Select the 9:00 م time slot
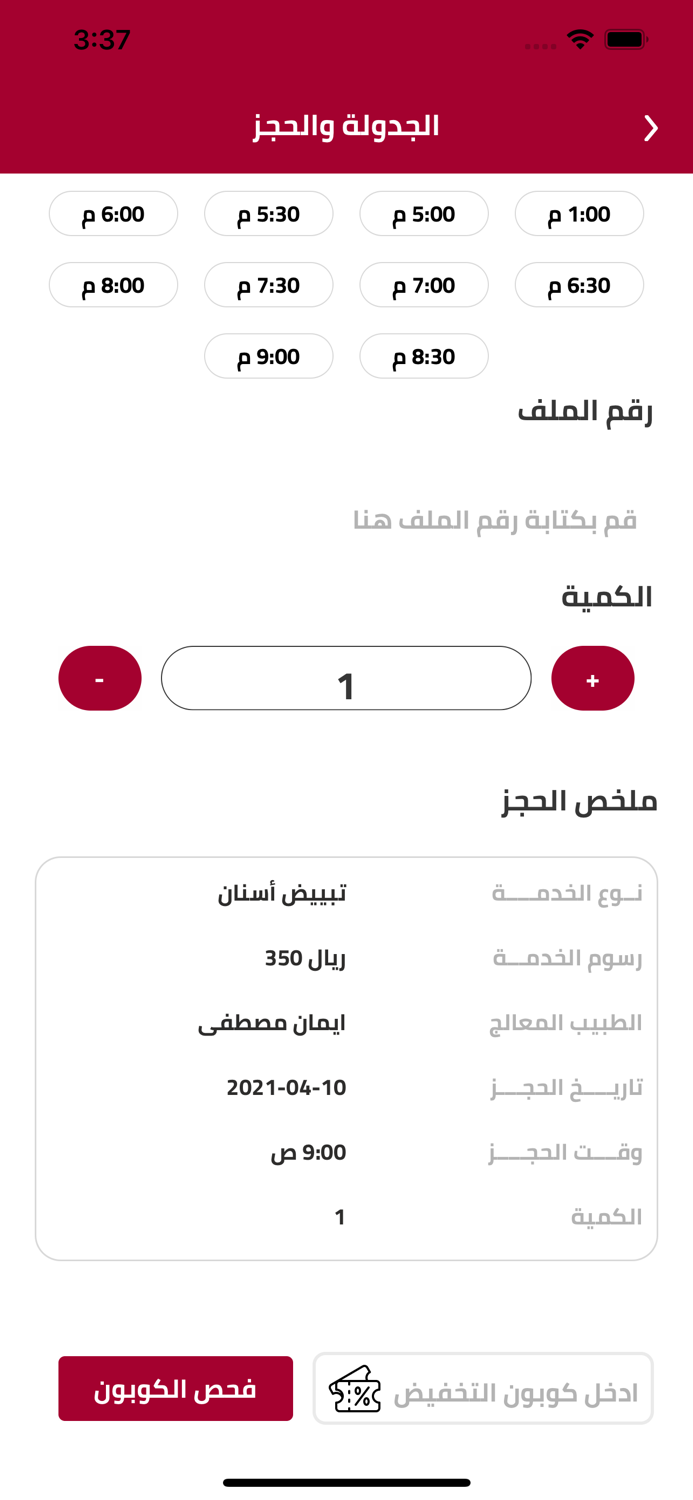693x1500 pixels. click(x=269, y=356)
